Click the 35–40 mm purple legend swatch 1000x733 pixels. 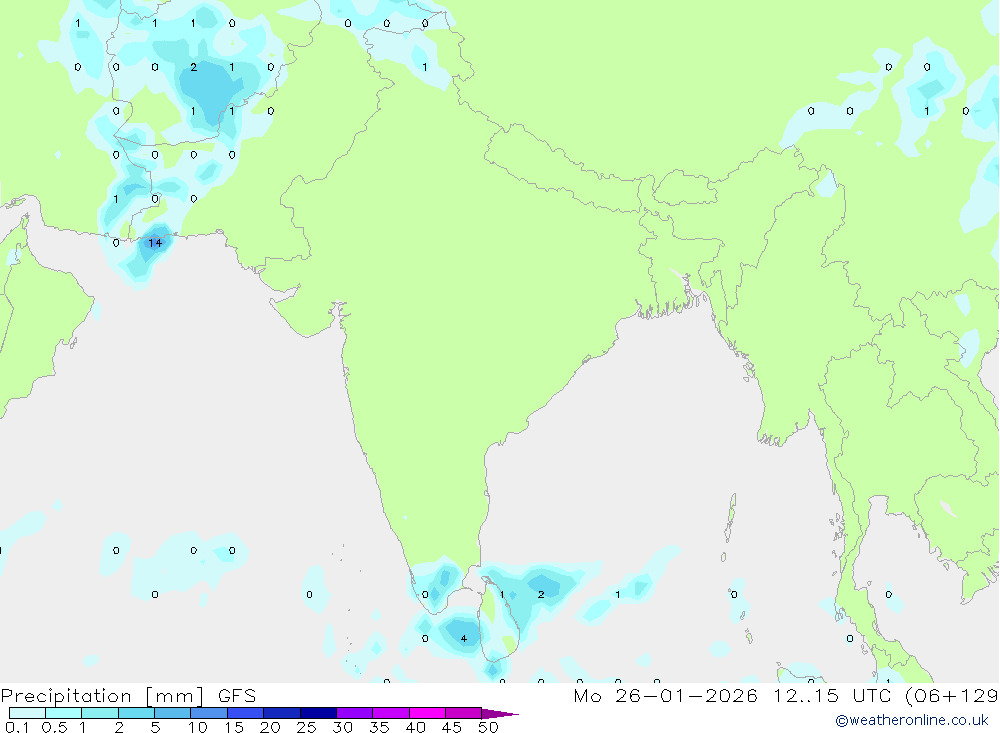390,713
